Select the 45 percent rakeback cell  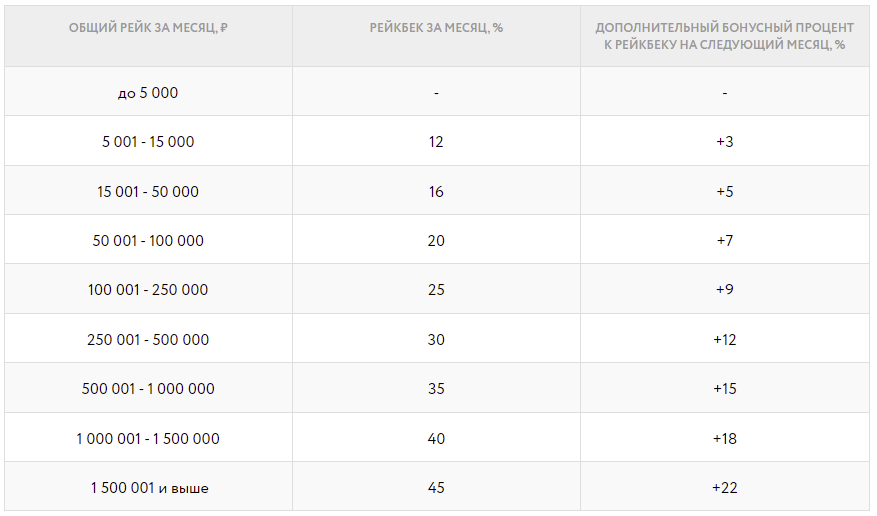436,488
